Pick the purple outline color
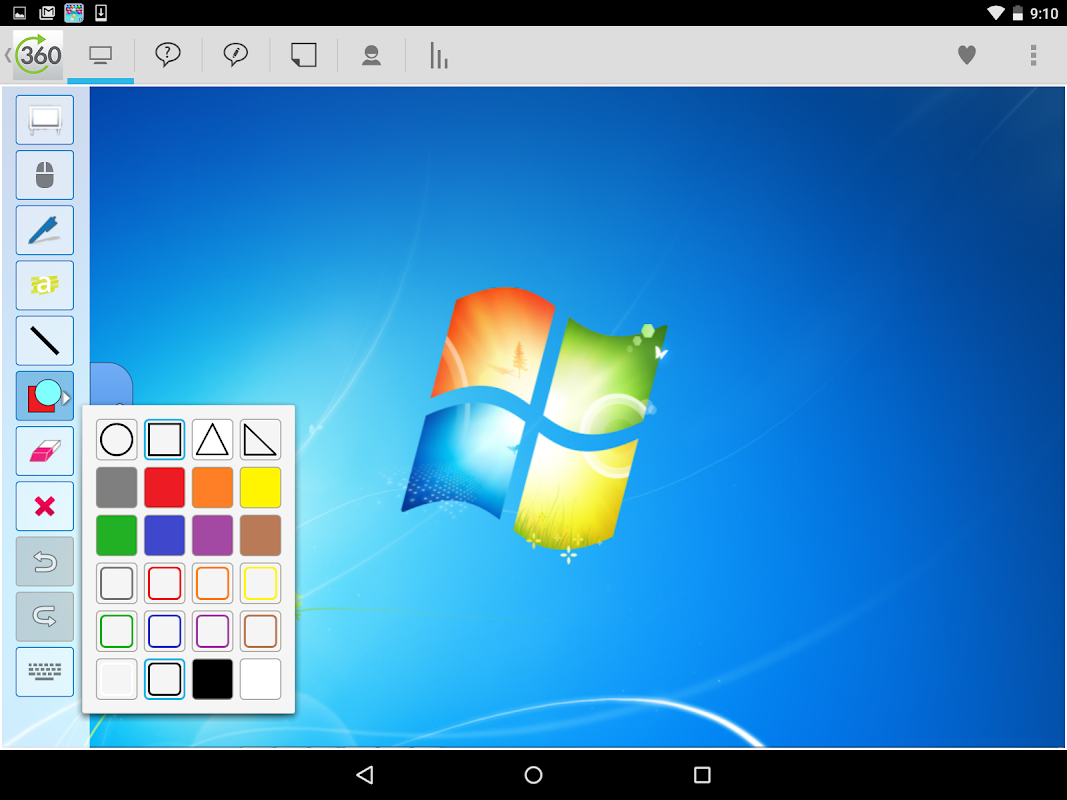Viewport: 1067px width, 800px height. [212, 631]
